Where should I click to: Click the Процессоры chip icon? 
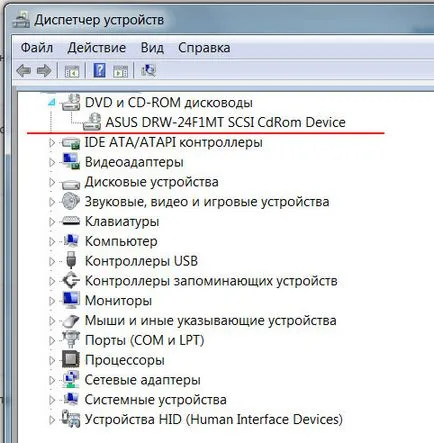[x=71, y=360]
